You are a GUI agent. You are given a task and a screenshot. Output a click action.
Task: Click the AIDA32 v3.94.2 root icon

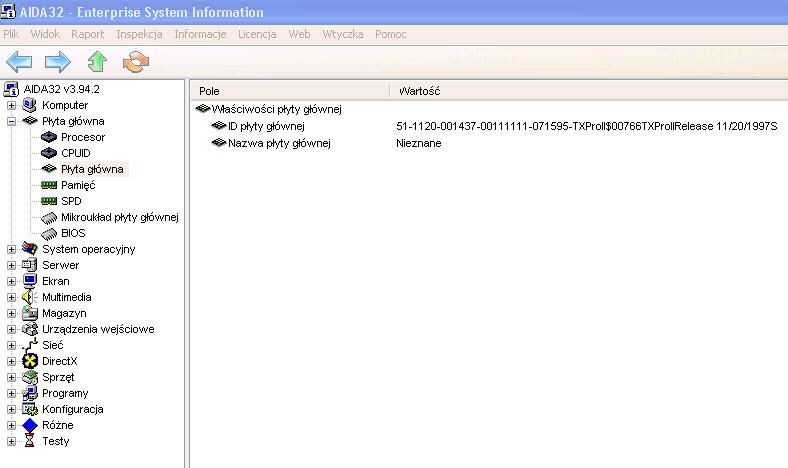tap(11, 89)
